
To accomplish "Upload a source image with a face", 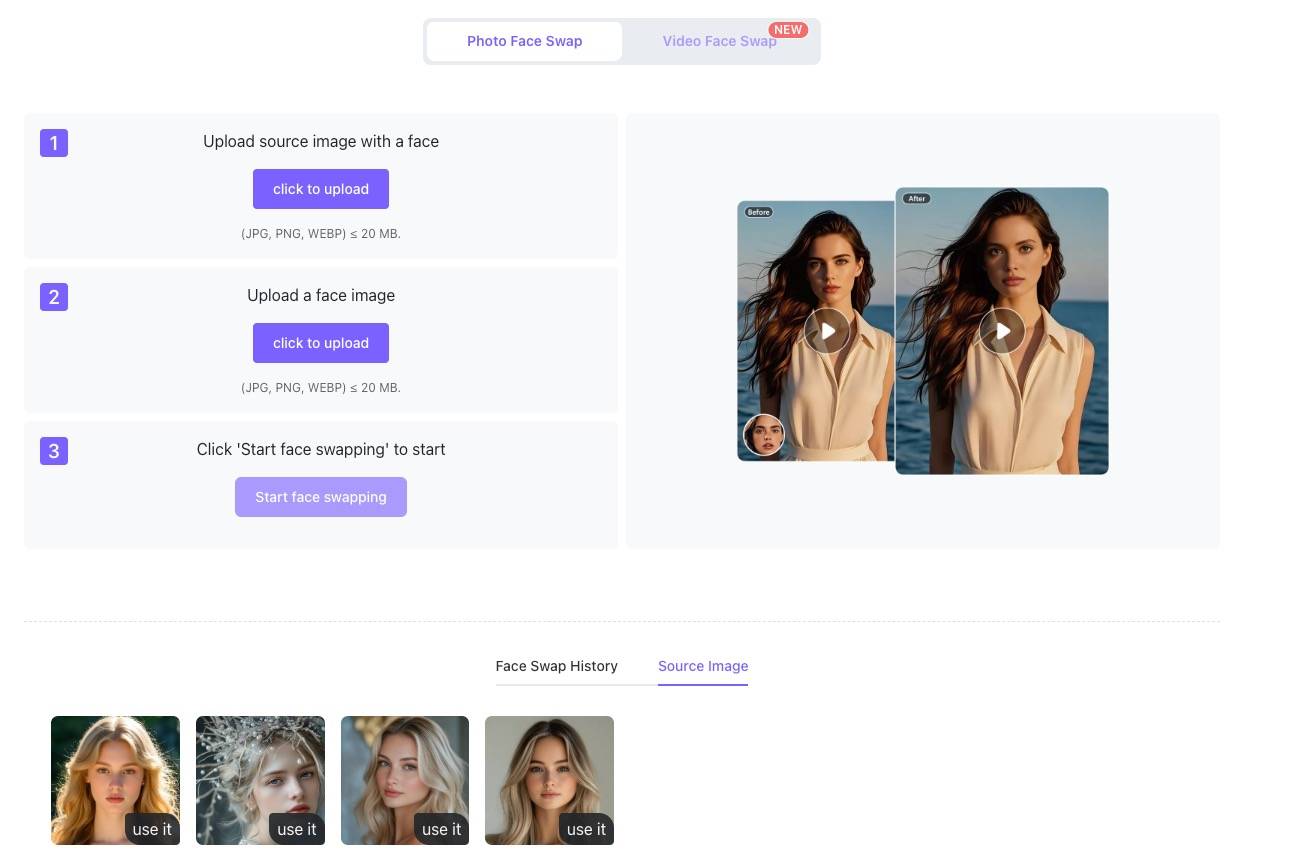I will coord(320,189).
